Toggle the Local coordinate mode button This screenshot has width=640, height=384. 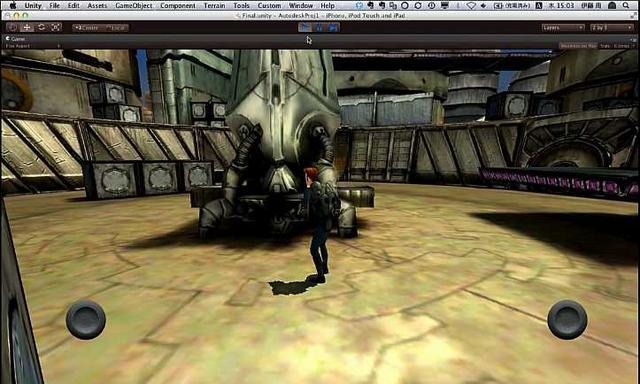pos(116,28)
